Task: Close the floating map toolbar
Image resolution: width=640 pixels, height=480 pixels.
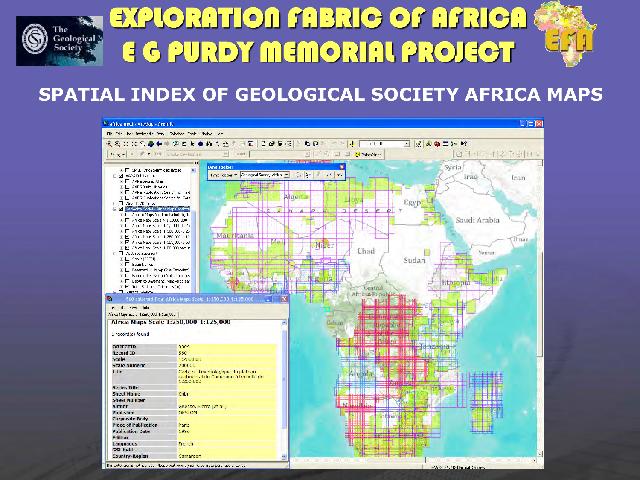Action: 341,166
